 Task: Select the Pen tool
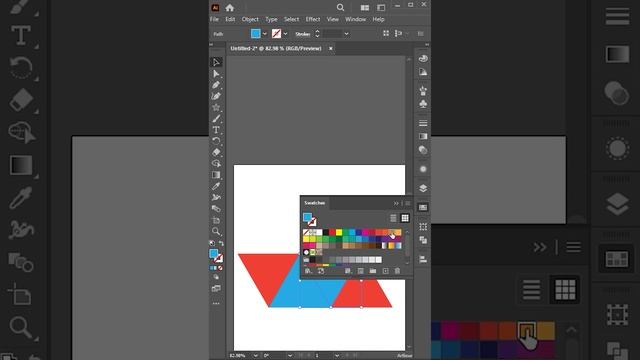click(x=216, y=85)
